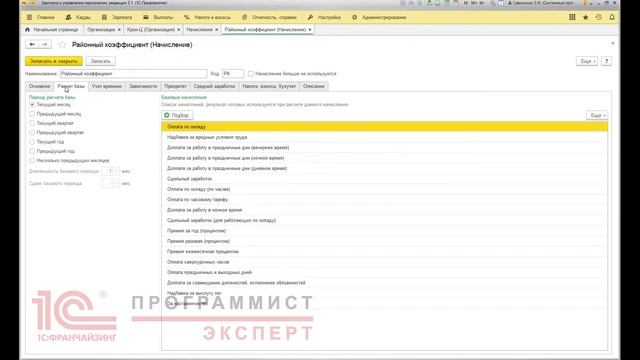Viewport: 640px width, 360px height.
Task: Select Текущий год radio button
Action: [32, 142]
